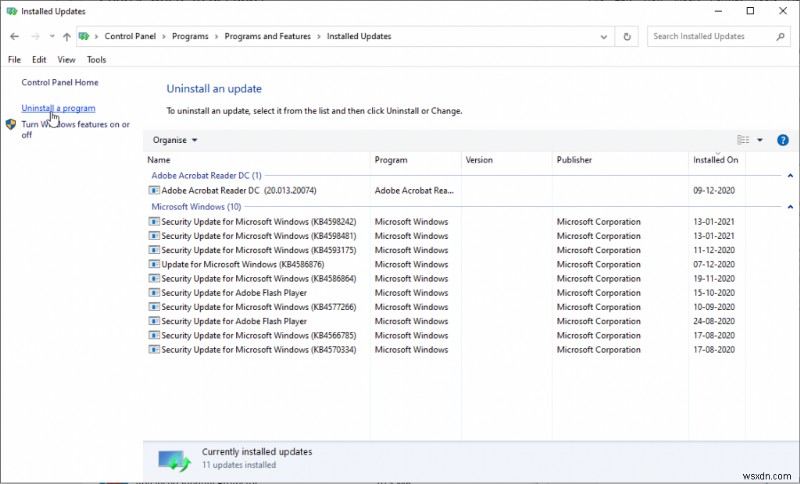Click the Refresh button beside address bar
The height and width of the screenshot is (484, 800).
[627, 37]
